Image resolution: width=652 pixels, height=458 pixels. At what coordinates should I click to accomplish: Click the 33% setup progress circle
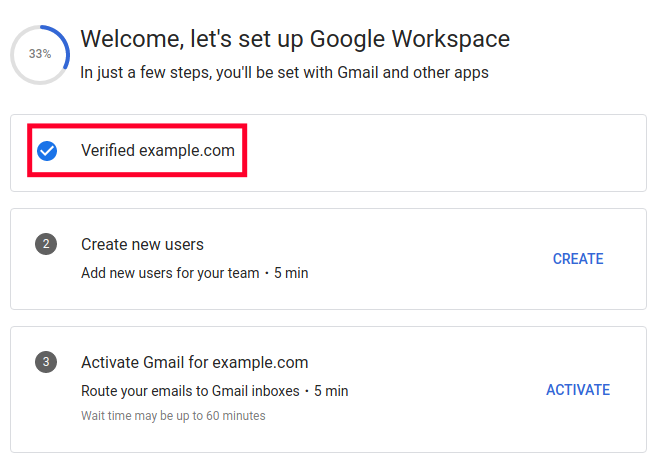coord(40,54)
